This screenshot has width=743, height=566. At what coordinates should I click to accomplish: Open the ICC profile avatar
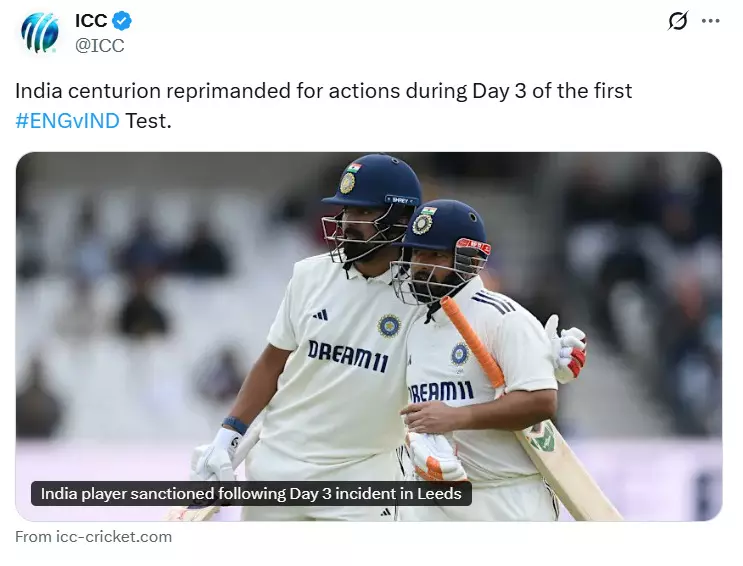point(40,33)
